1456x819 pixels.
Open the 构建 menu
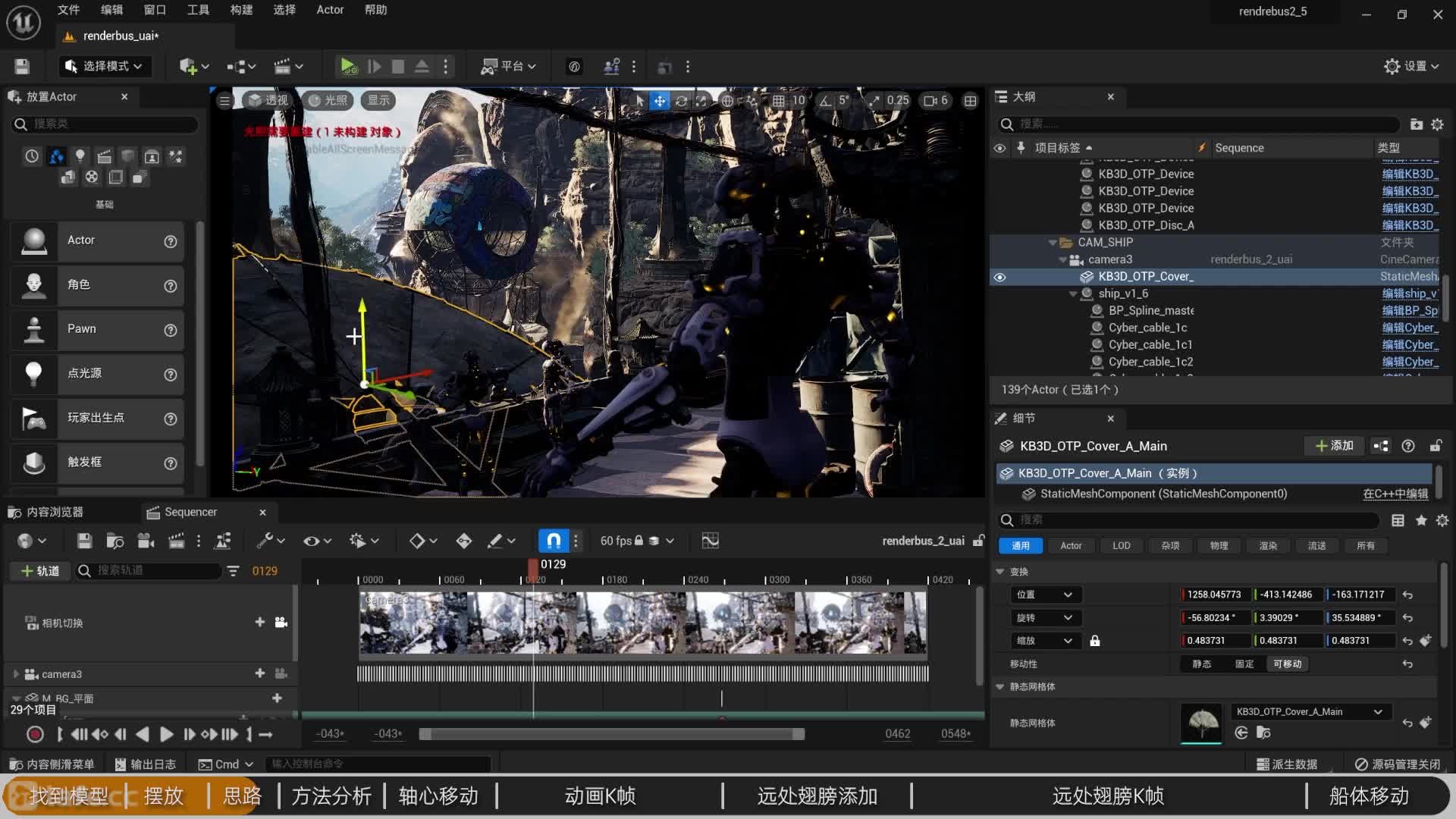[241, 10]
